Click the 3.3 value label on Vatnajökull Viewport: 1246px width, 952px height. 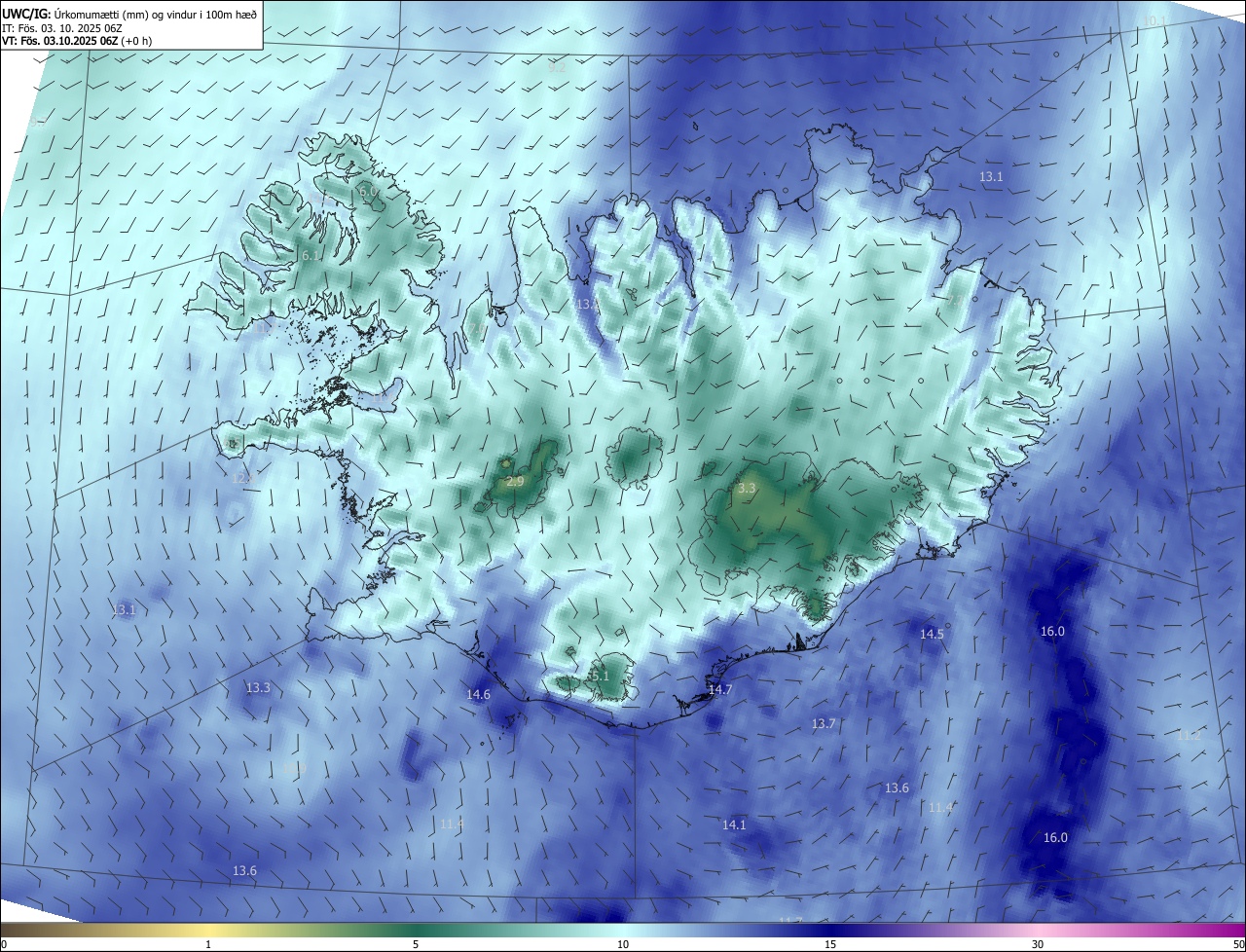747,488
